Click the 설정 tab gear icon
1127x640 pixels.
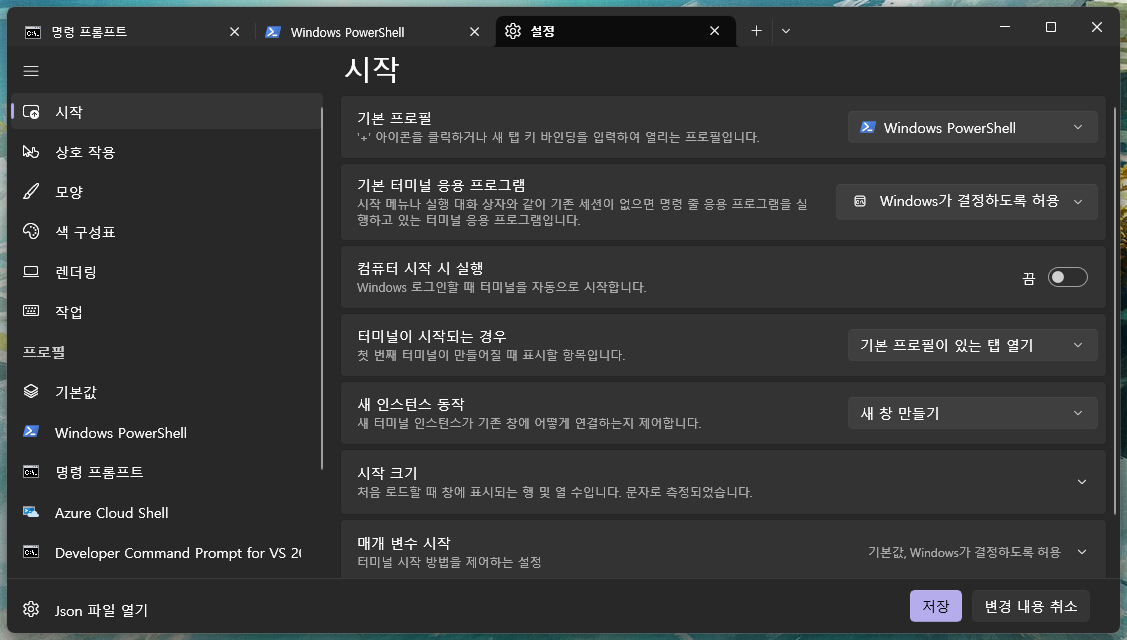[x=512, y=31]
